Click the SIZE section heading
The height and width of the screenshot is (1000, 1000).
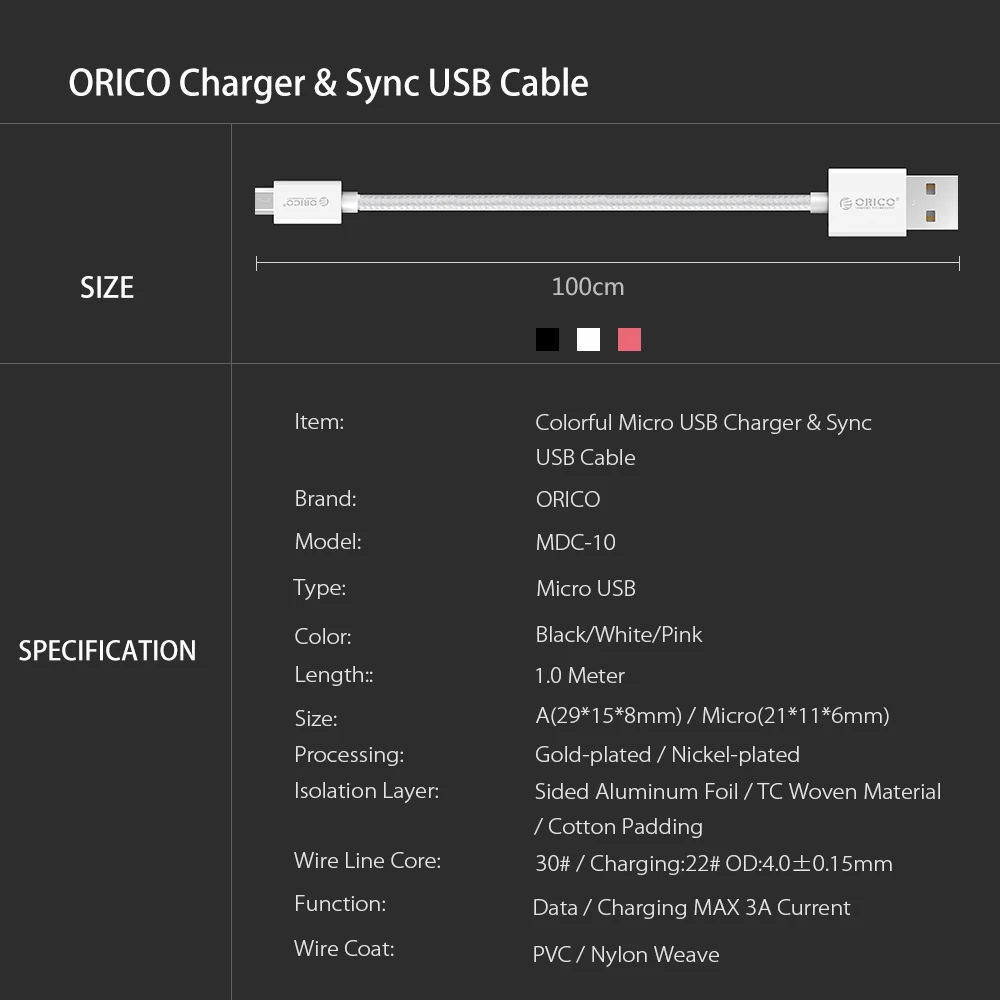pyautogui.click(x=107, y=288)
